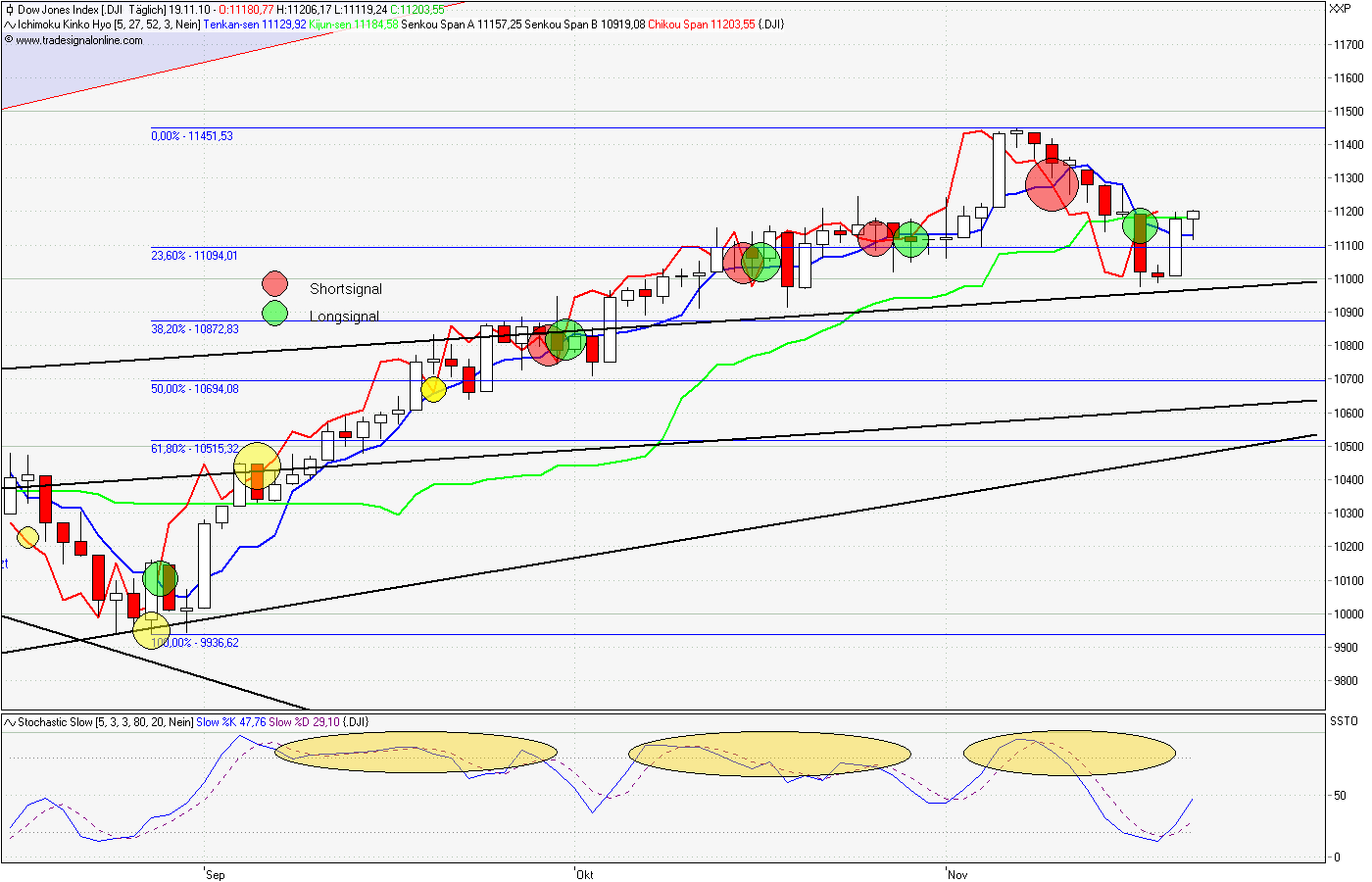Click the copyright icon next to tradesignalonline.com
This screenshot has height=882, width=1372.
click(x=9, y=41)
